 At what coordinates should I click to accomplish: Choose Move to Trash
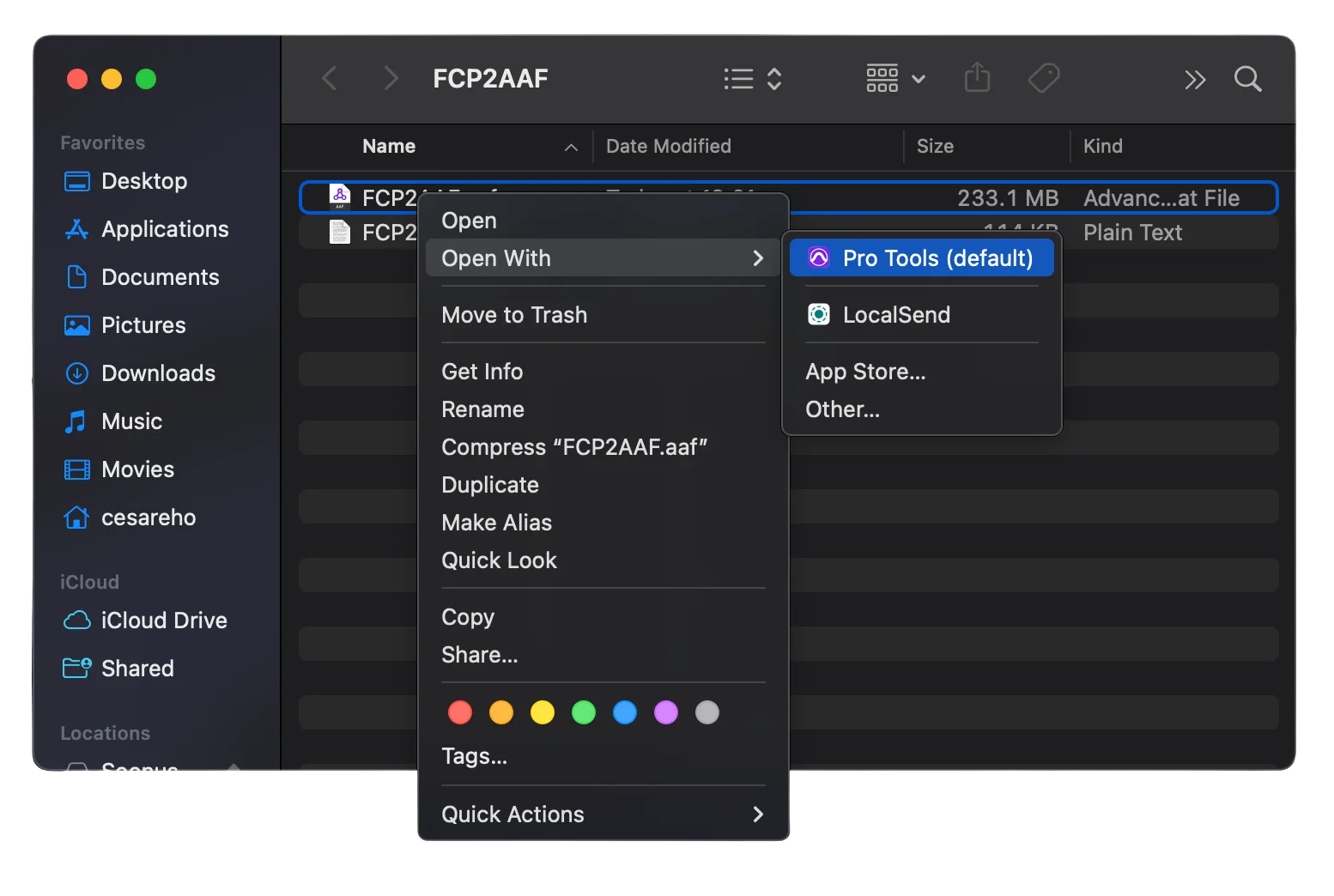point(603,315)
